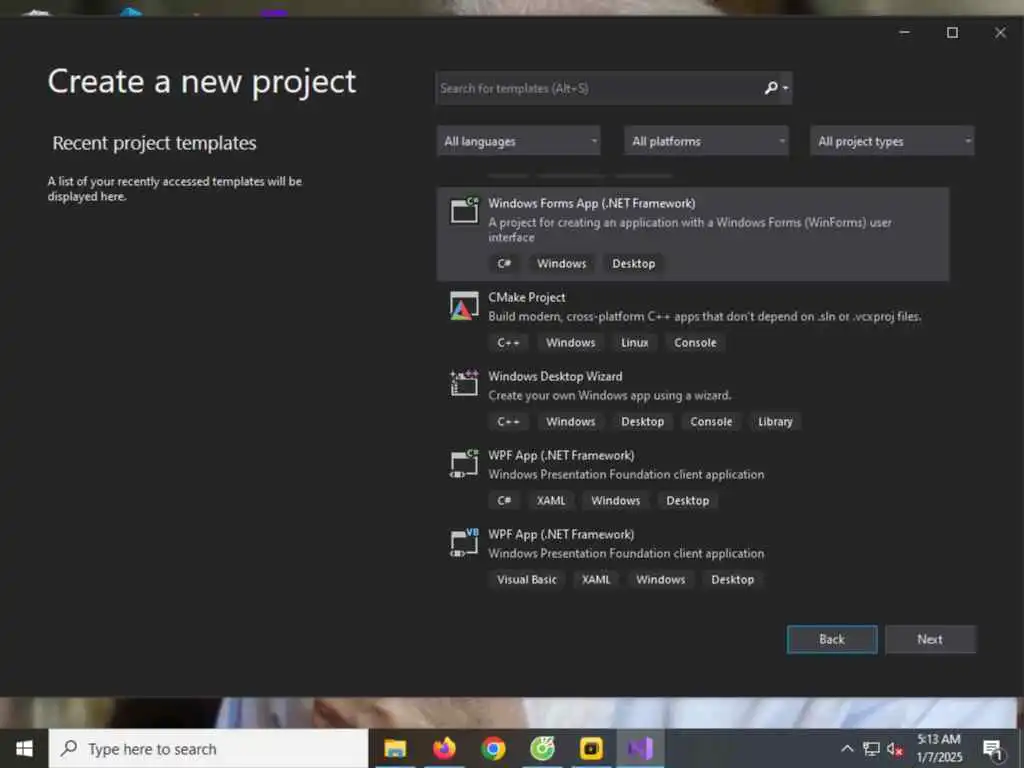This screenshot has height=768, width=1024.
Task: Click the Visual Basic tag
Action: 526,579
